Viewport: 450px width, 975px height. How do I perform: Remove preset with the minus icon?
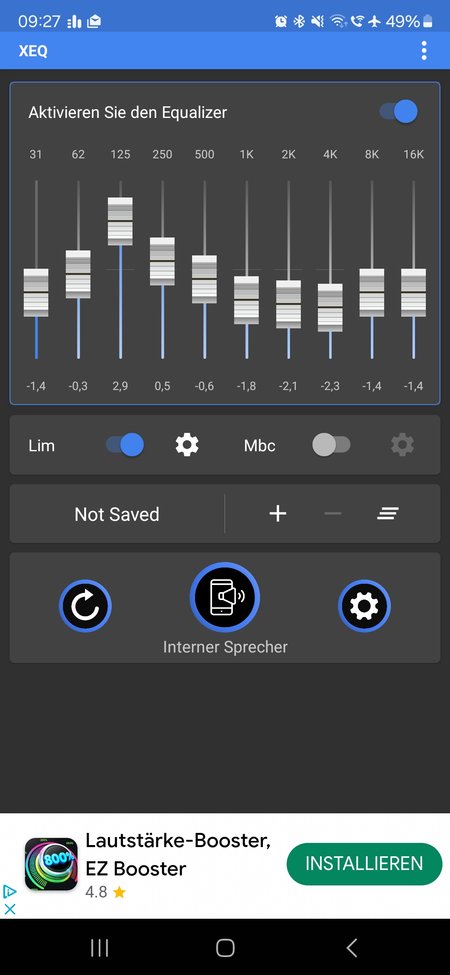[333, 514]
